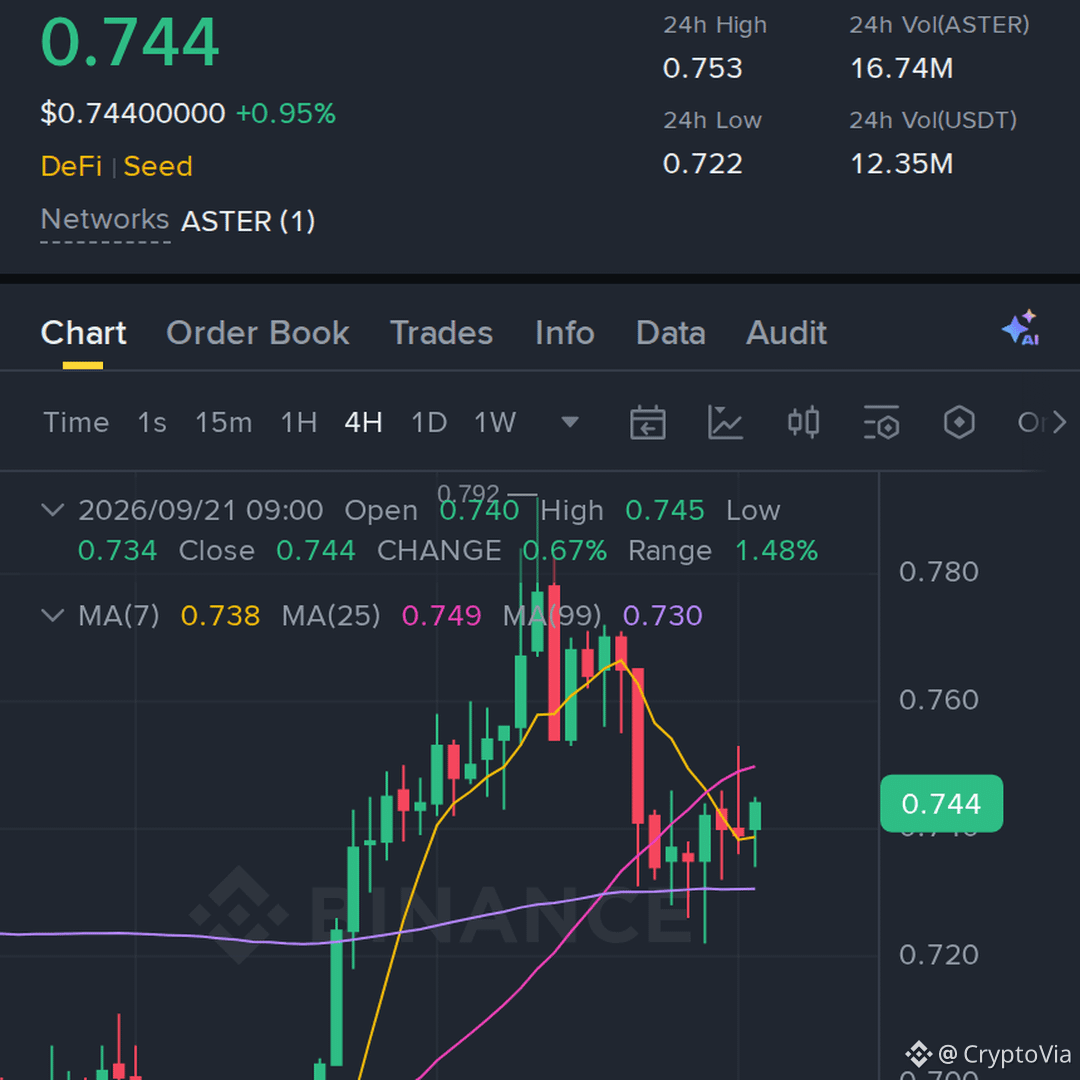Collapse the MA indicator values row
The image size is (1080, 1080).
[53, 615]
